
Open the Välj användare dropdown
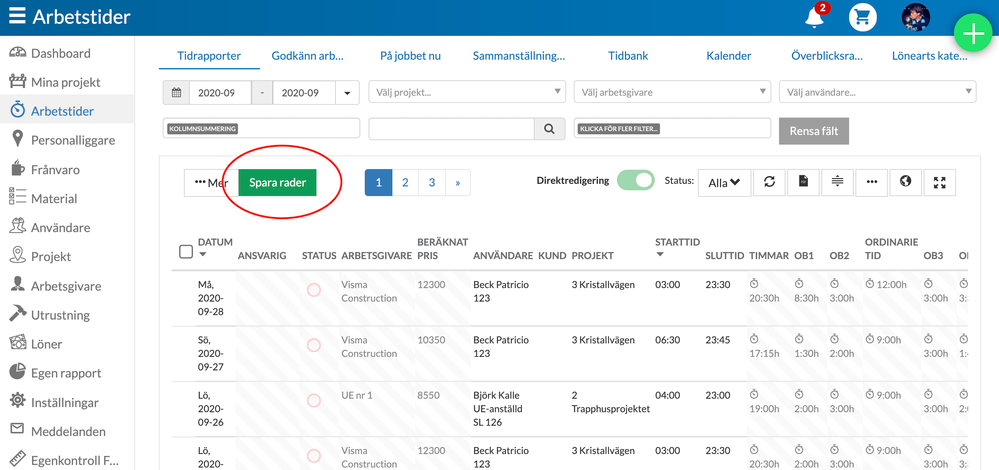878,92
